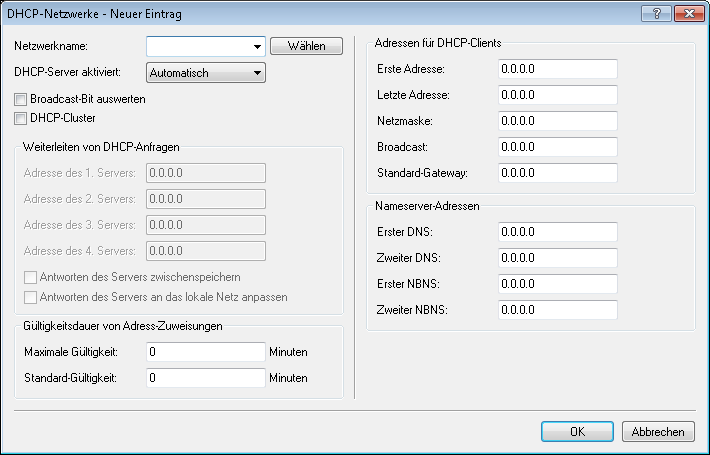710x455 pixels.
Task: Edit the Maximale Gültigkeit minutes field
Action: (x=205, y=352)
